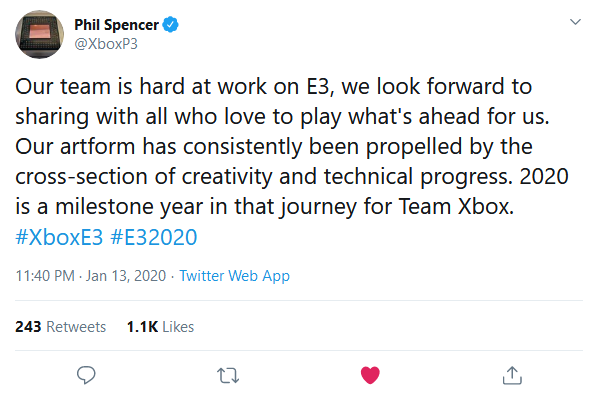Open Phil Spencer's round profile avatar
Screen dimensions: 598x399
coord(39,34)
